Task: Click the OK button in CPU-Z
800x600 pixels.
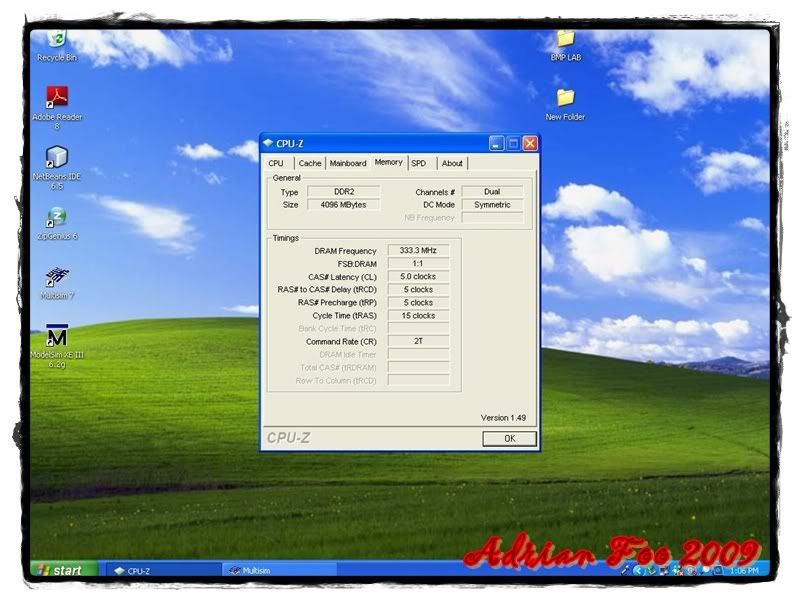Action: [x=509, y=438]
